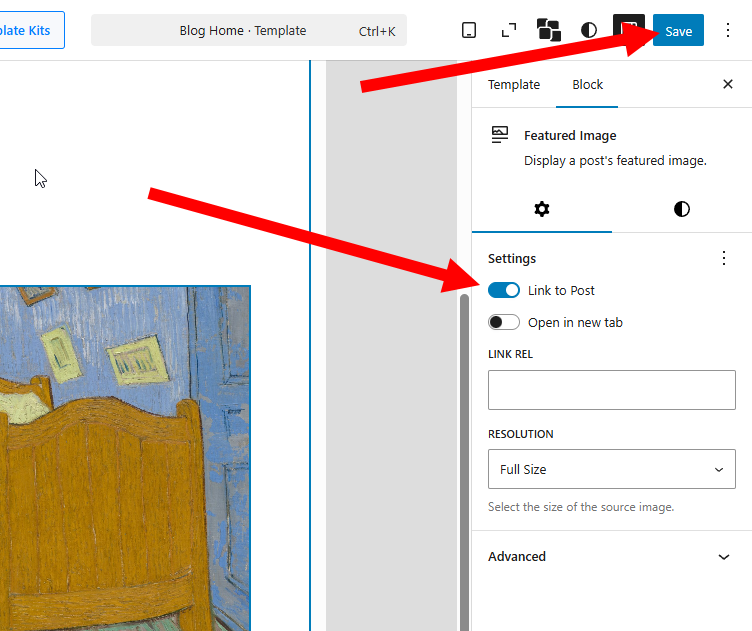This screenshot has width=752, height=631.
Task: Click the 'Ctrl+K' shortcut hint
Action: (377, 32)
